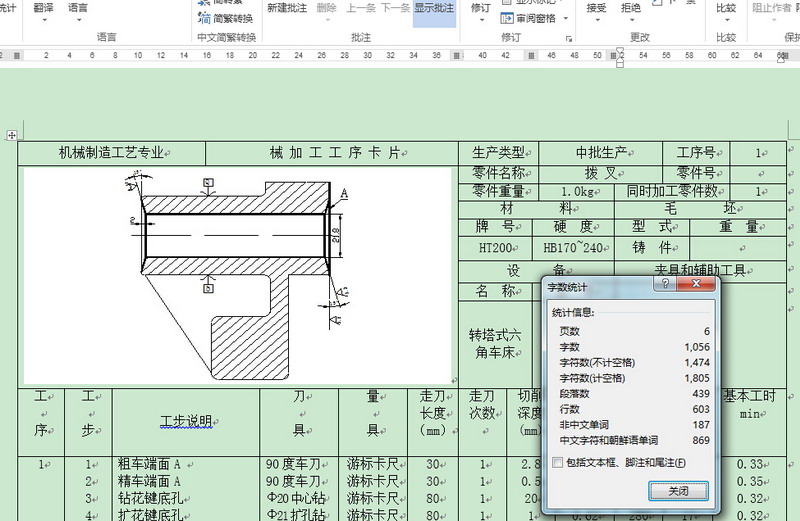800x521 pixels.
Task: Click the 中批生产 cell
Action: click(601, 153)
